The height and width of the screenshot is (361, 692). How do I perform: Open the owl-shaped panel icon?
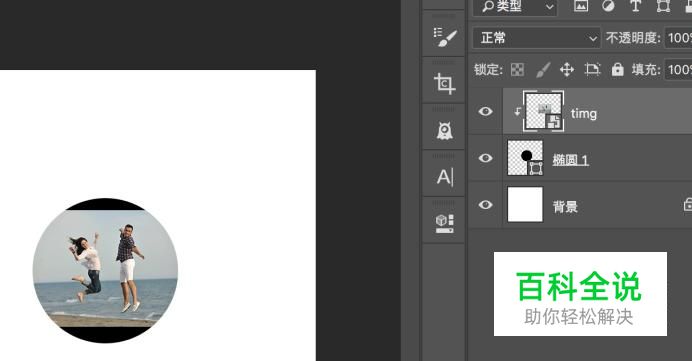coord(444,131)
